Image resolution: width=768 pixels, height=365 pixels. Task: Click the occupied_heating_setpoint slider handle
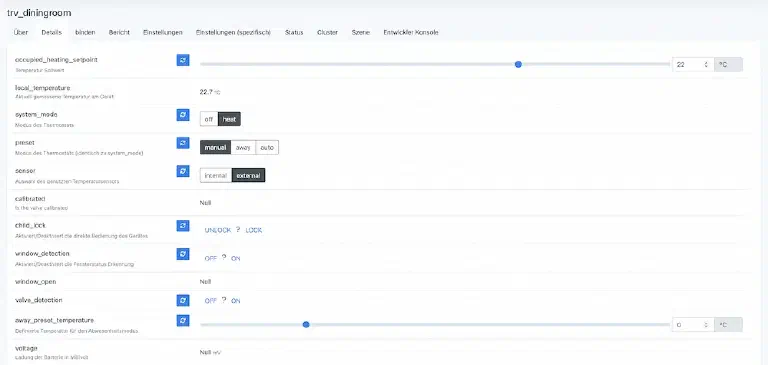[x=518, y=64]
